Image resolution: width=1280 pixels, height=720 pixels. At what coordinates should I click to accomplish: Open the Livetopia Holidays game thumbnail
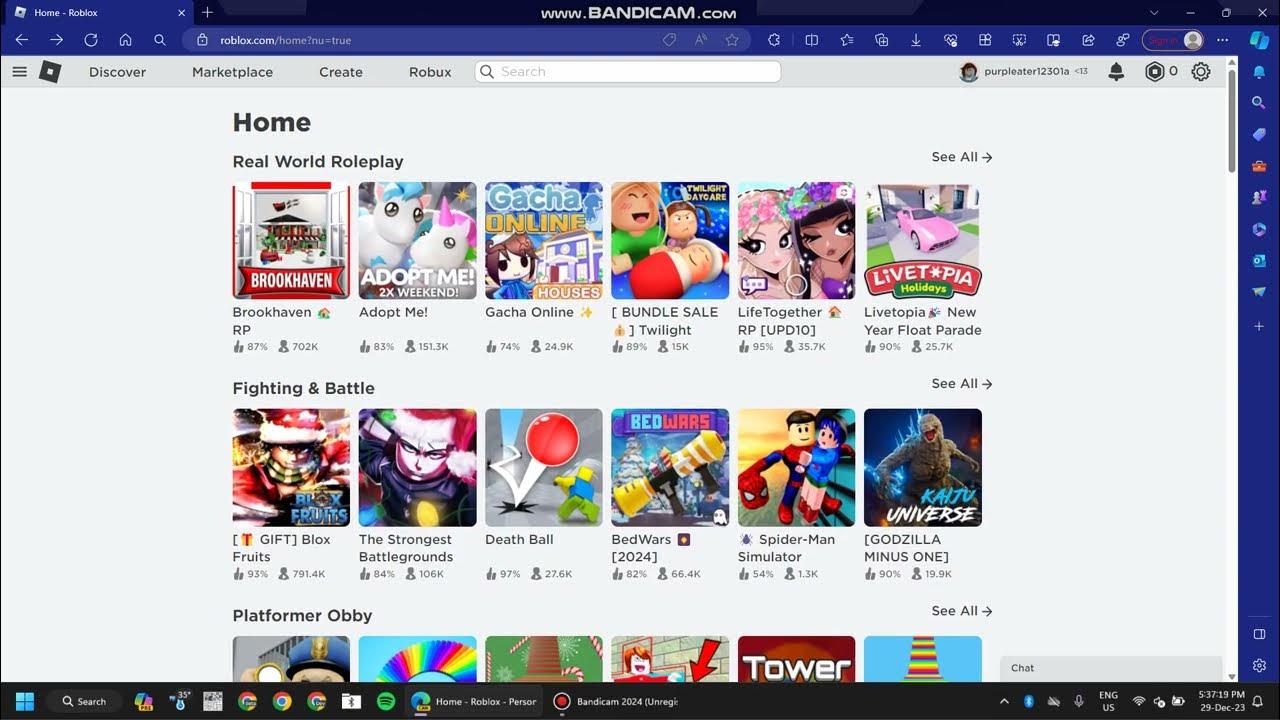[x=923, y=240]
